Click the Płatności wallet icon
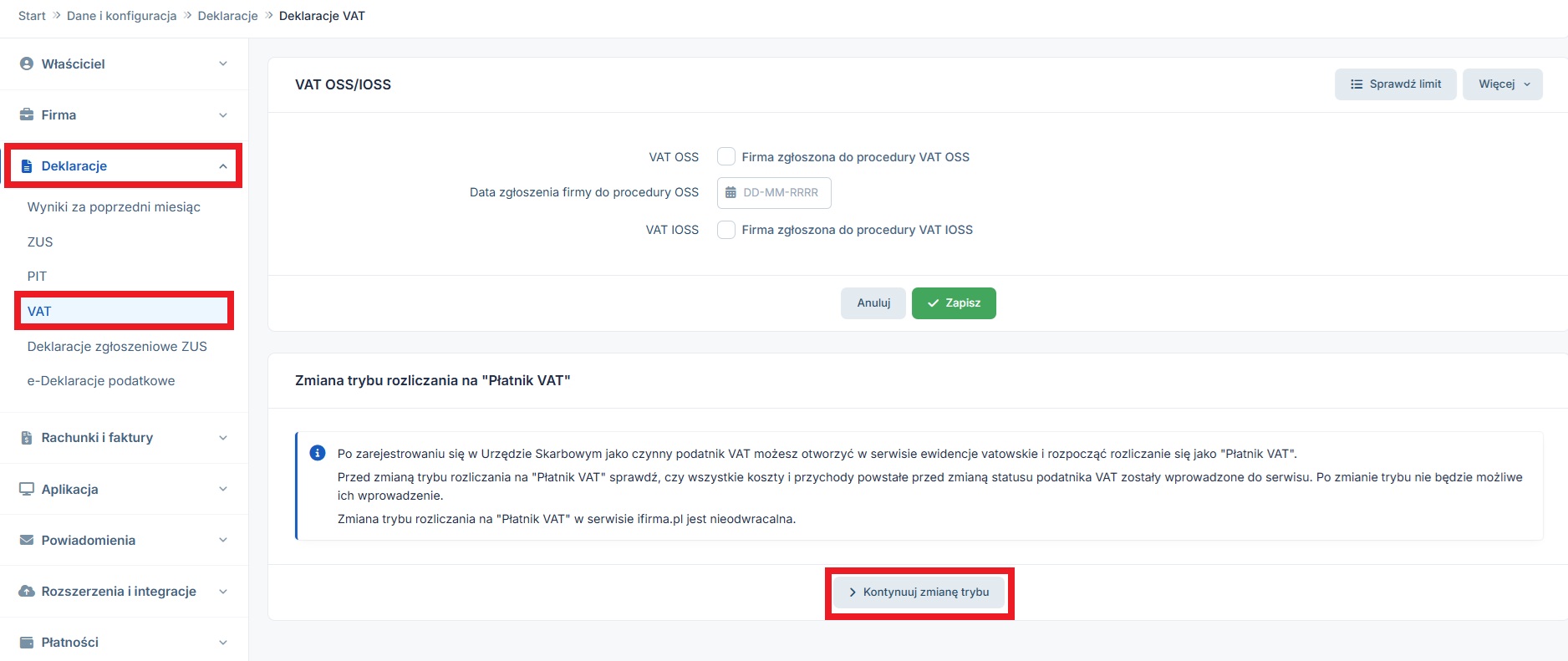Screen dimensions: 1568x661 point(27,642)
